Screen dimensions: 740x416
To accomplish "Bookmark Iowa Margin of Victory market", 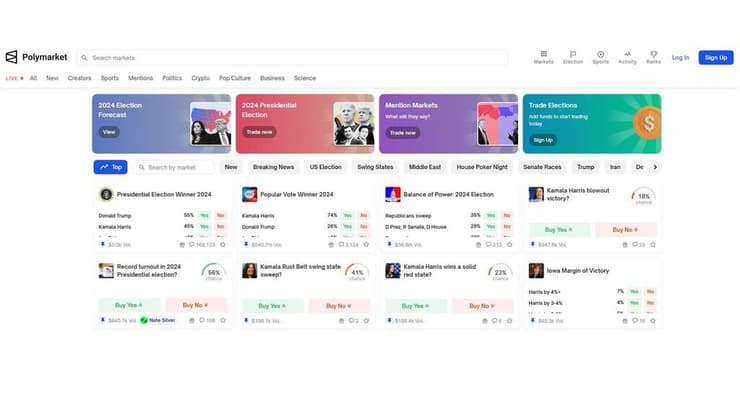I will tap(653, 321).
